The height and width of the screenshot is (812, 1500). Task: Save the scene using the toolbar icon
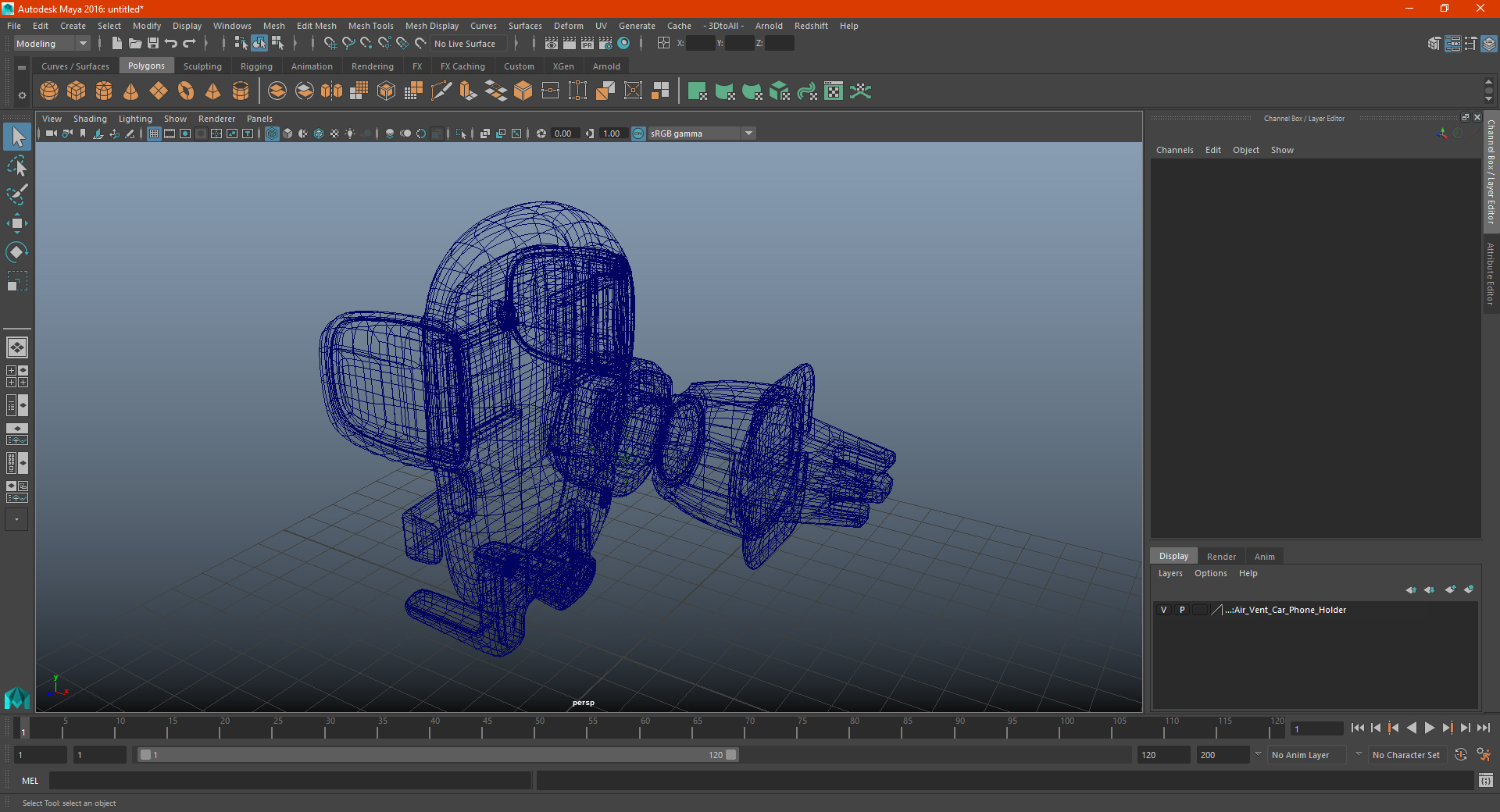(153, 44)
